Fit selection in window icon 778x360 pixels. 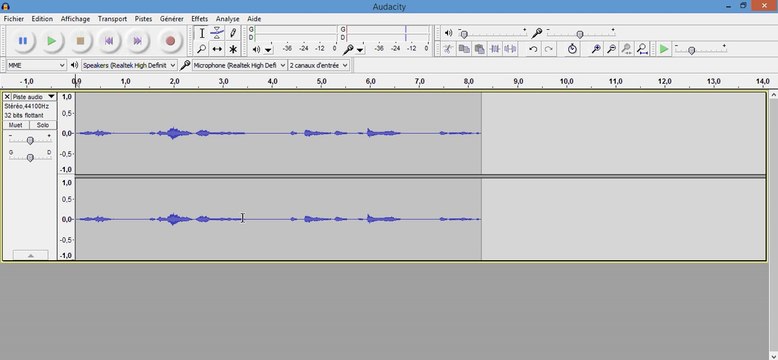[627, 49]
